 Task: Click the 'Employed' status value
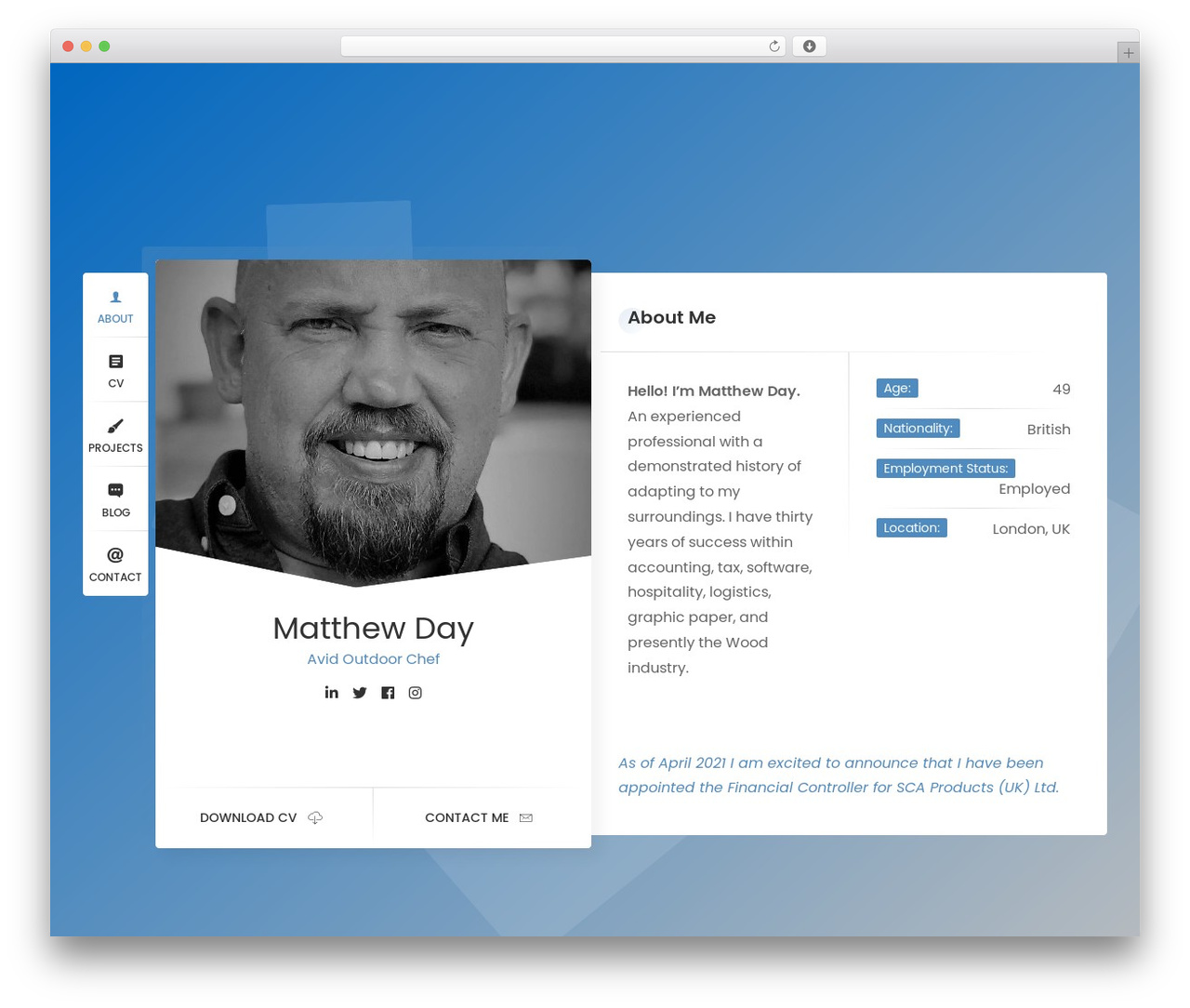pos(1034,489)
